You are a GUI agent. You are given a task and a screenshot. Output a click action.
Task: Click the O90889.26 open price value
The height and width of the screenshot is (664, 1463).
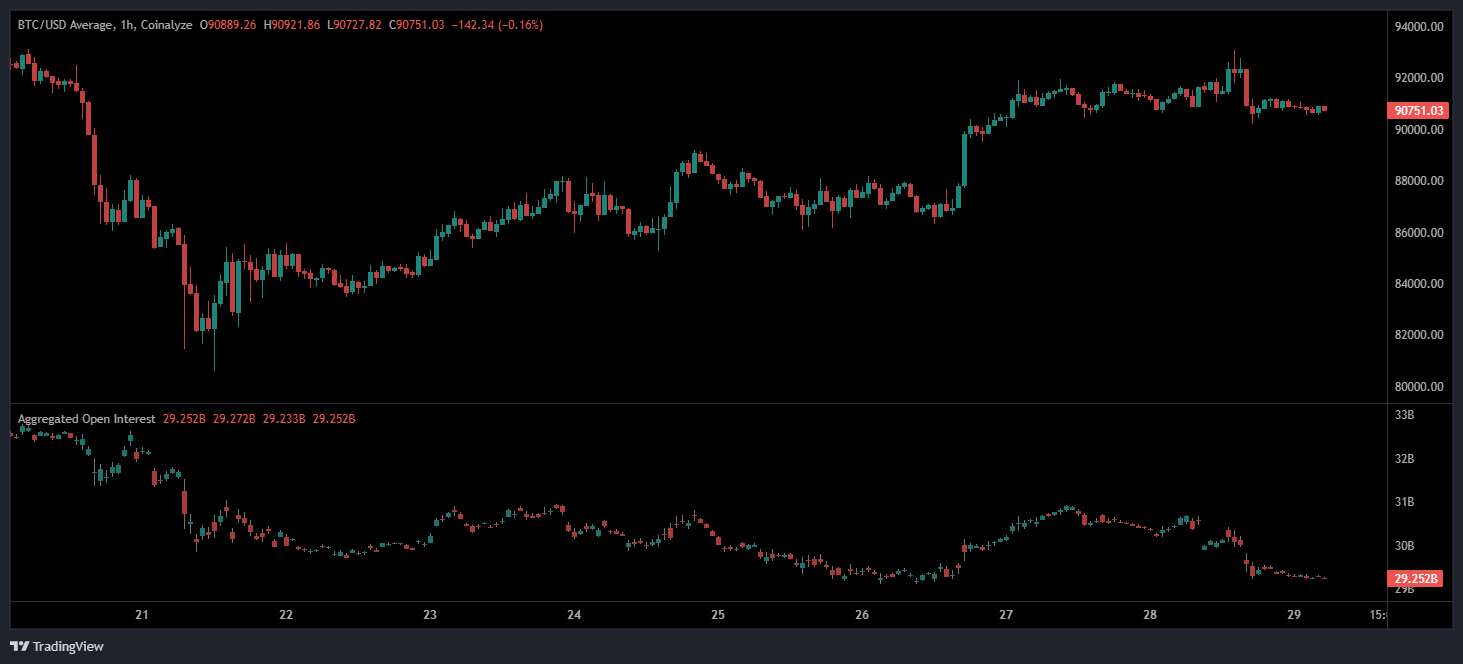pyautogui.click(x=228, y=25)
